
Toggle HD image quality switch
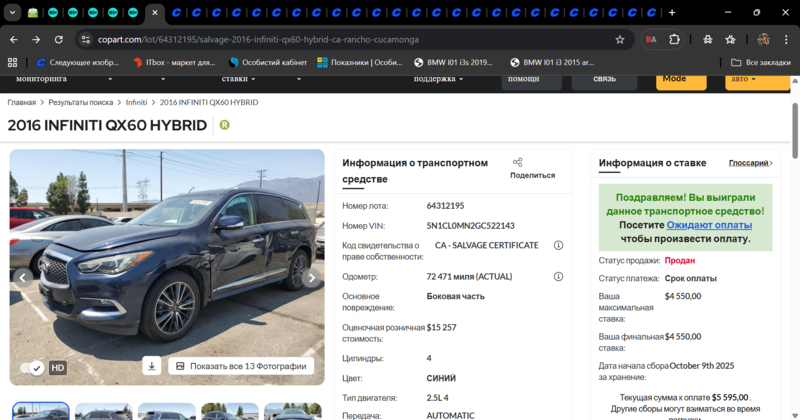[32, 367]
